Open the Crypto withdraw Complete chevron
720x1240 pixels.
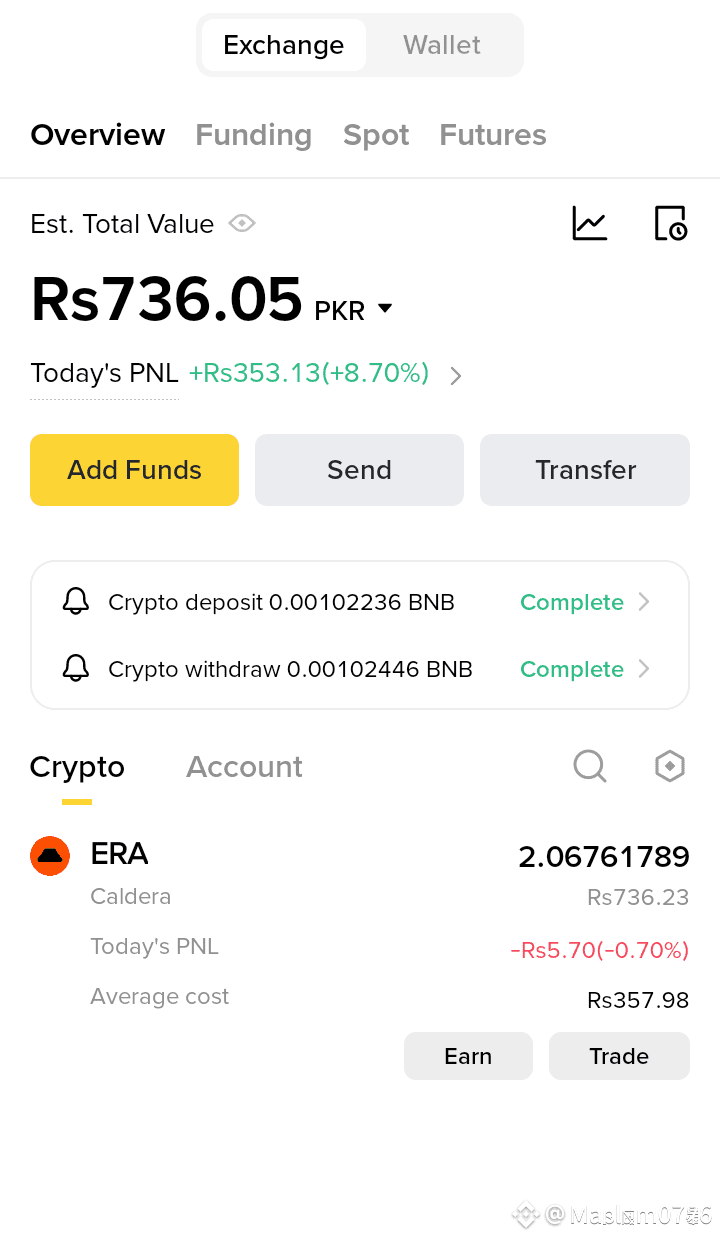pyautogui.click(x=644, y=669)
